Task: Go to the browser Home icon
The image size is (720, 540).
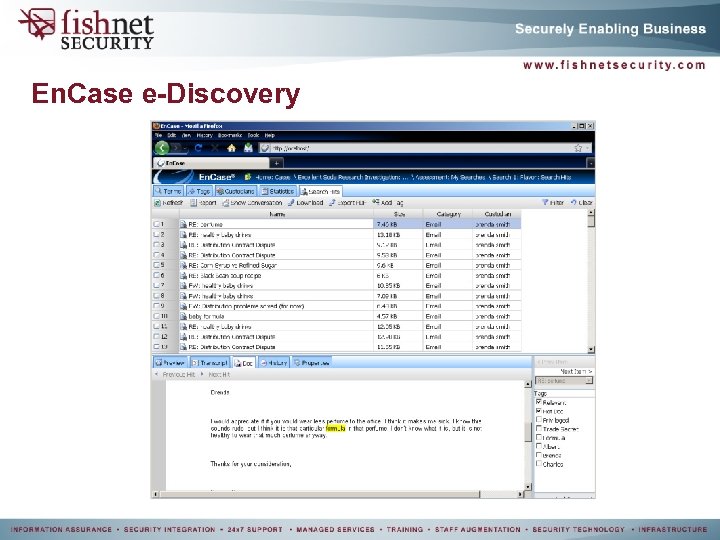Action: (x=231, y=148)
